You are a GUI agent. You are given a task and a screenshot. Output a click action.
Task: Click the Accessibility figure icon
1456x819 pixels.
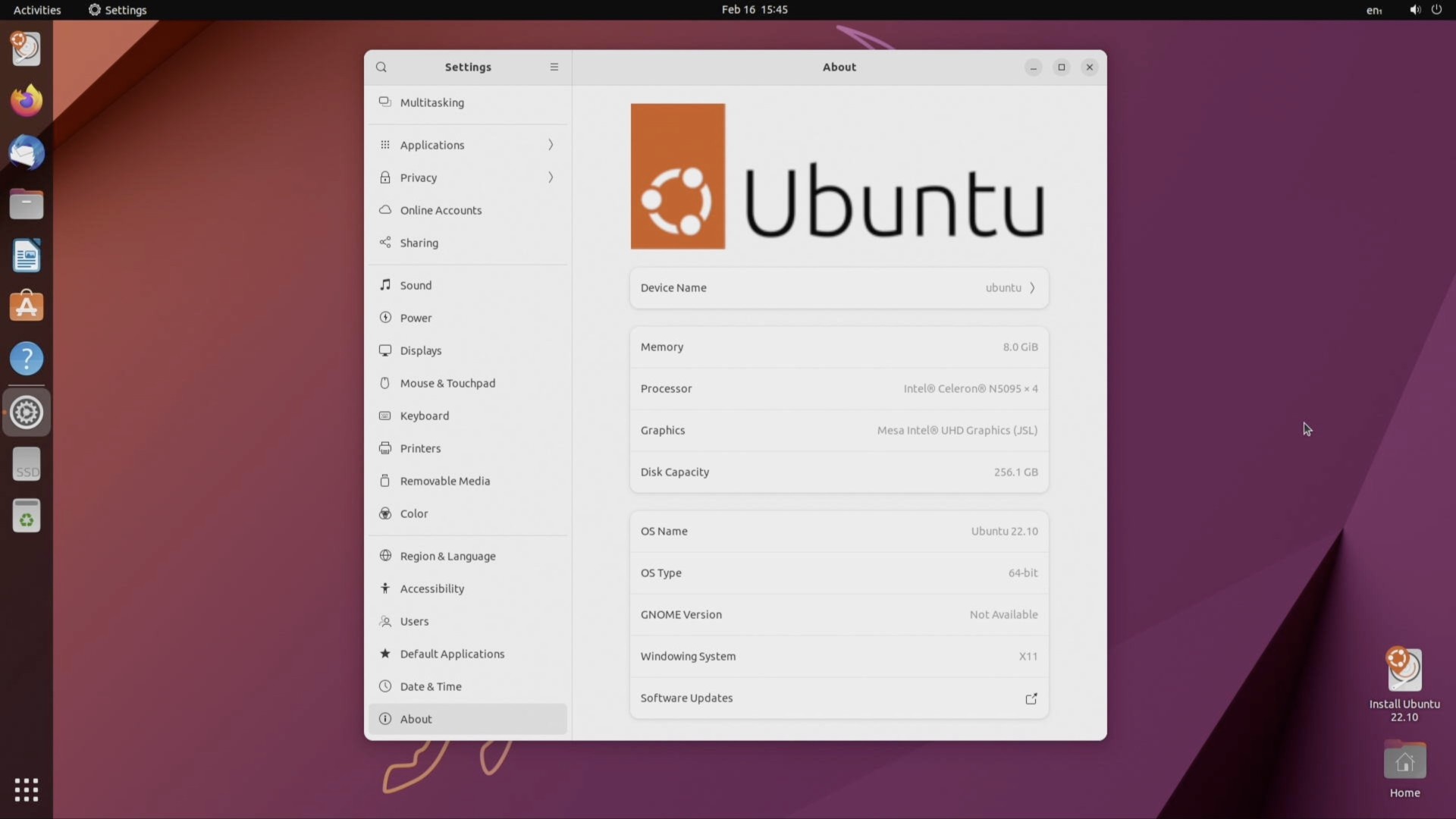(x=385, y=588)
